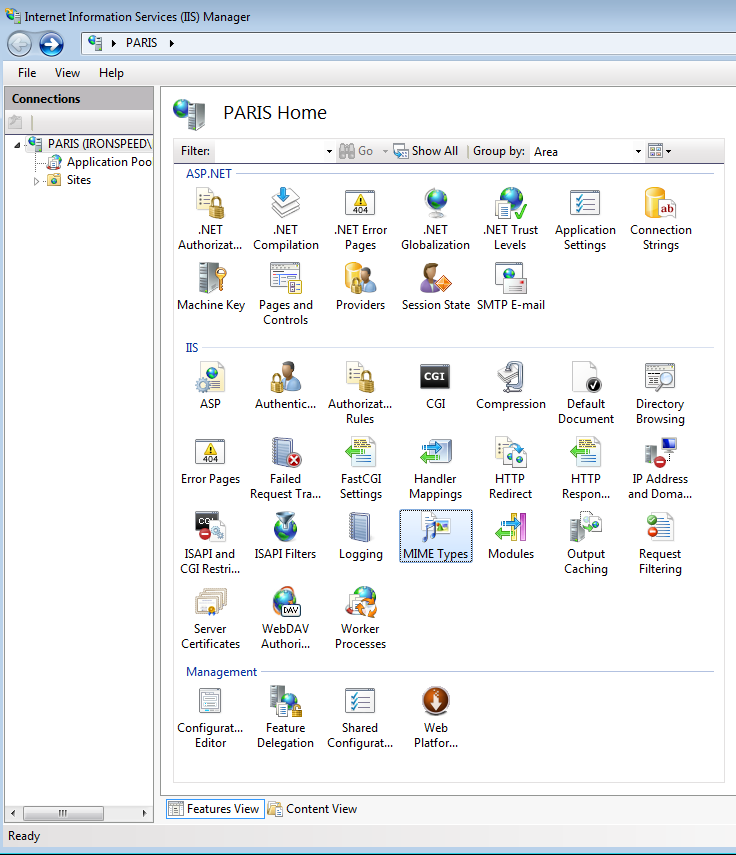Image resolution: width=736 pixels, height=855 pixels.
Task: Click inside the Filter text field
Action: [x=269, y=151]
